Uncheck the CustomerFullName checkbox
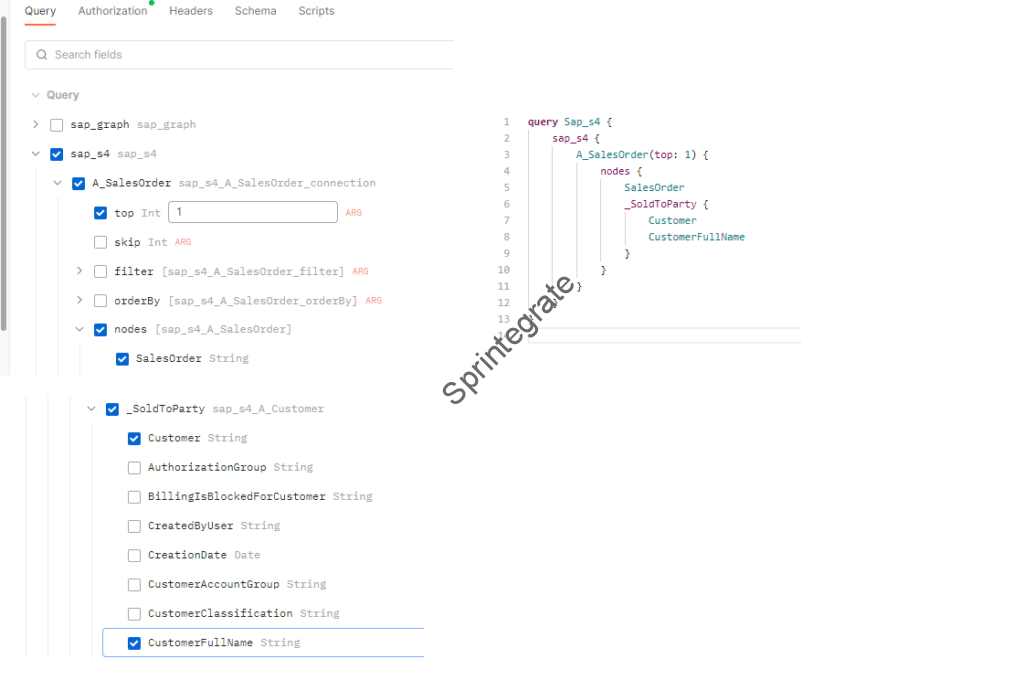 pyautogui.click(x=134, y=643)
